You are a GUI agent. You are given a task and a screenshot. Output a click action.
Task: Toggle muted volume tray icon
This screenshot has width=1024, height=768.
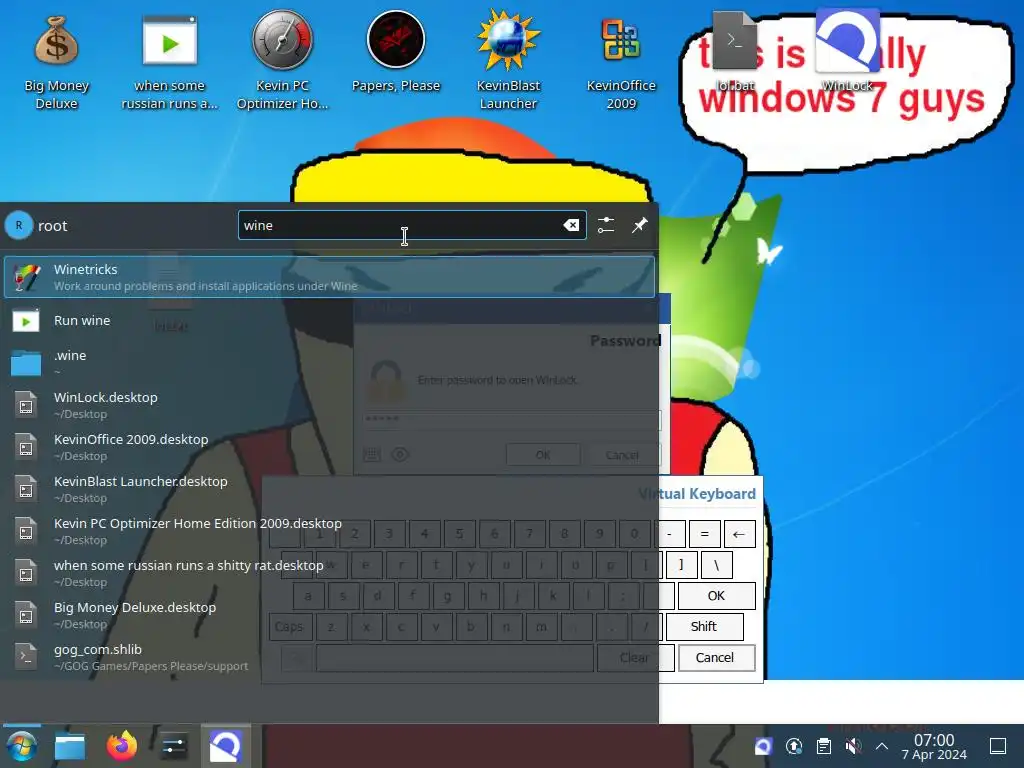click(854, 746)
